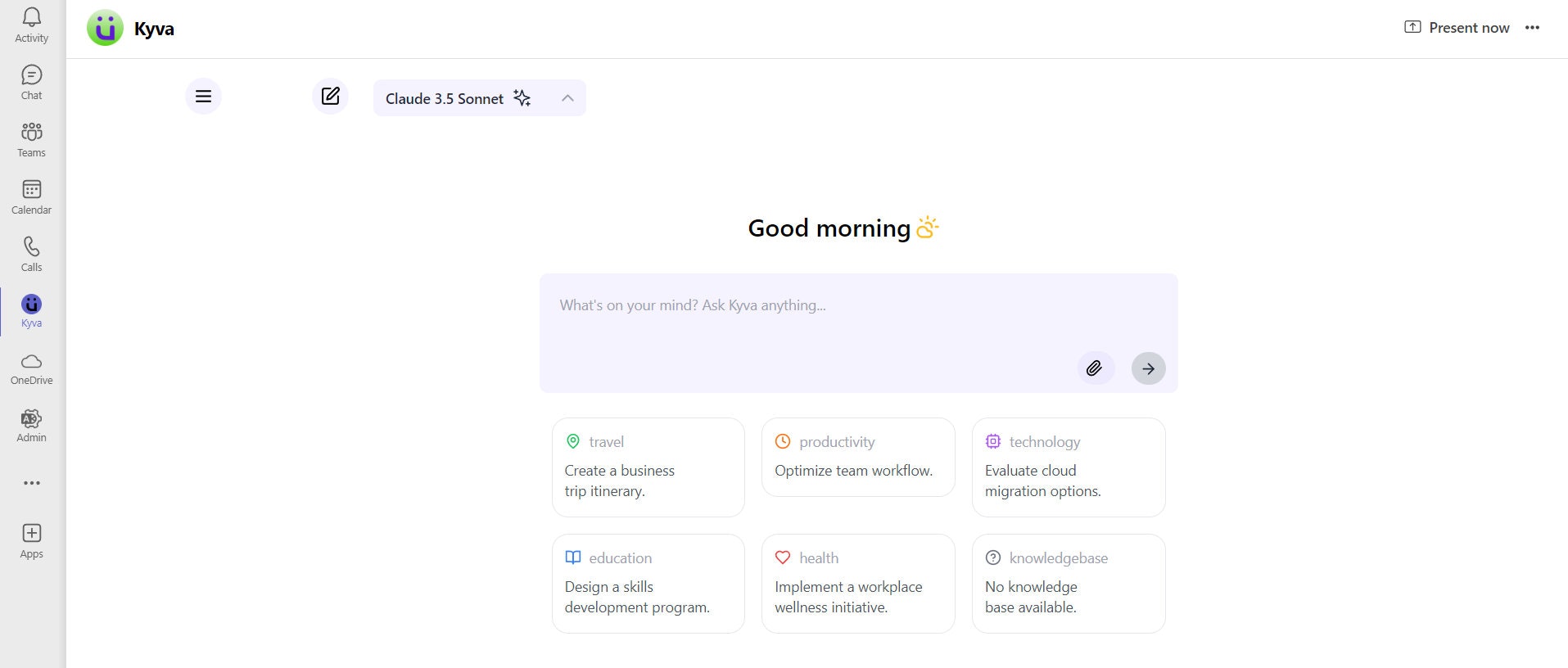Image resolution: width=1568 pixels, height=668 pixels.
Task: Choose Optimize team workflow prompt
Action: (x=858, y=457)
